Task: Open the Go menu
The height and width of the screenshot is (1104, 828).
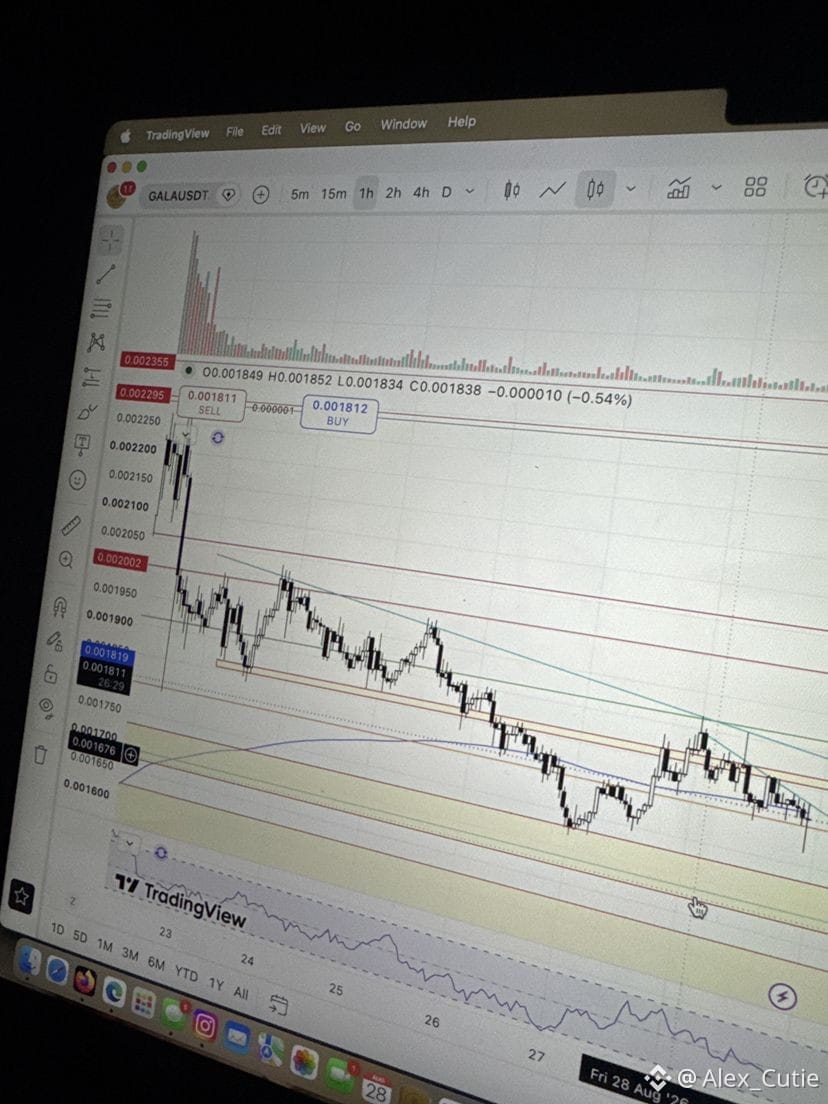Action: (353, 127)
